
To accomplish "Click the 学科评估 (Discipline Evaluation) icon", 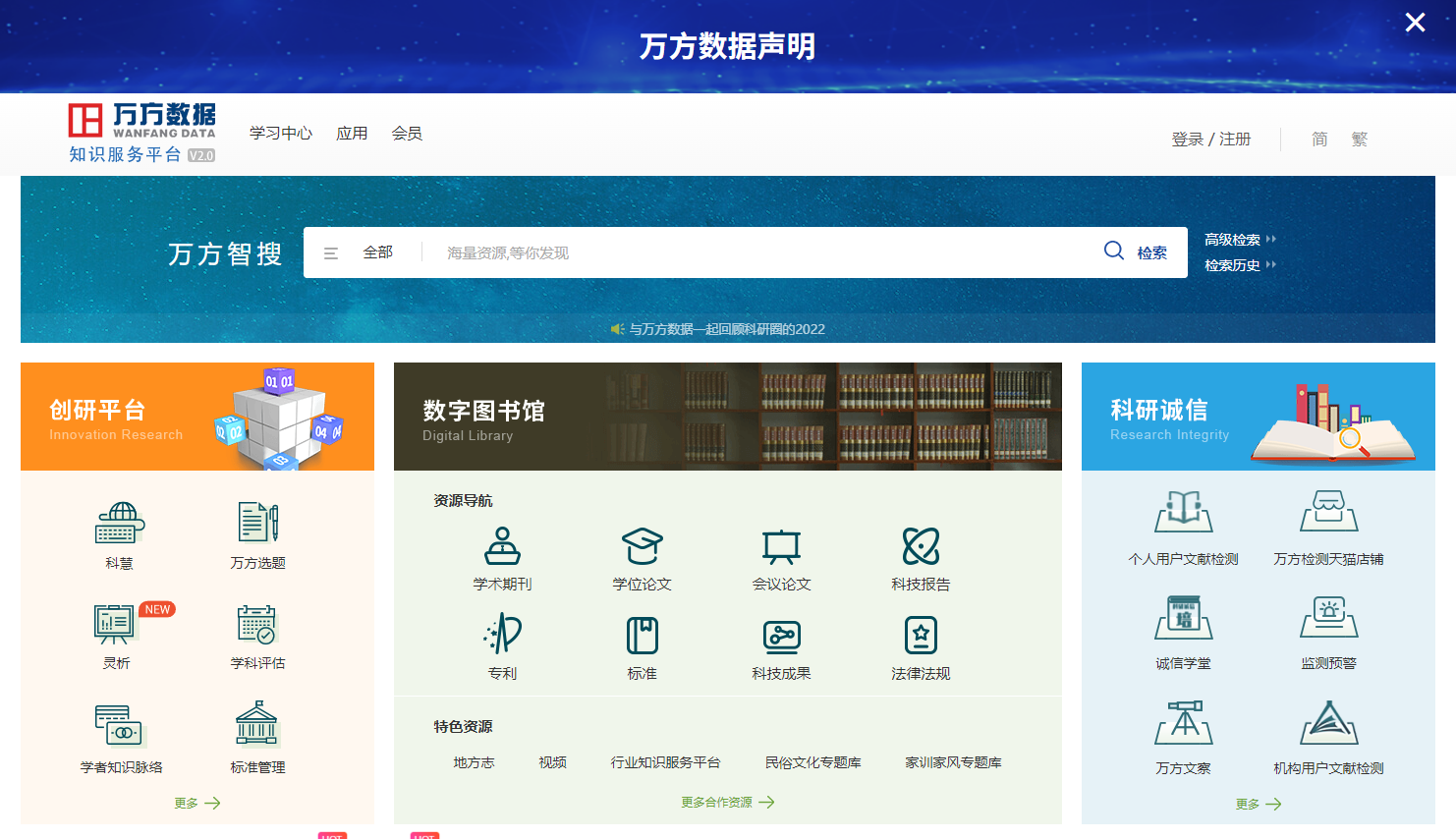I will click(x=256, y=635).
